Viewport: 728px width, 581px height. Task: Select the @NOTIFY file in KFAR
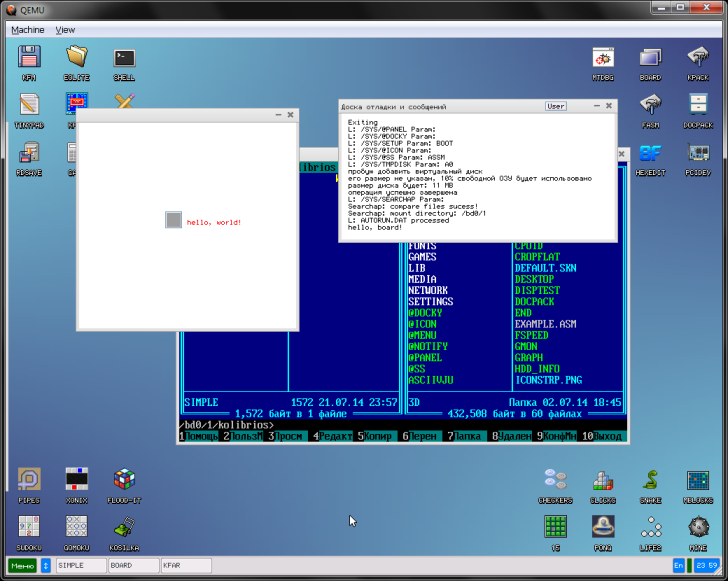click(428, 346)
